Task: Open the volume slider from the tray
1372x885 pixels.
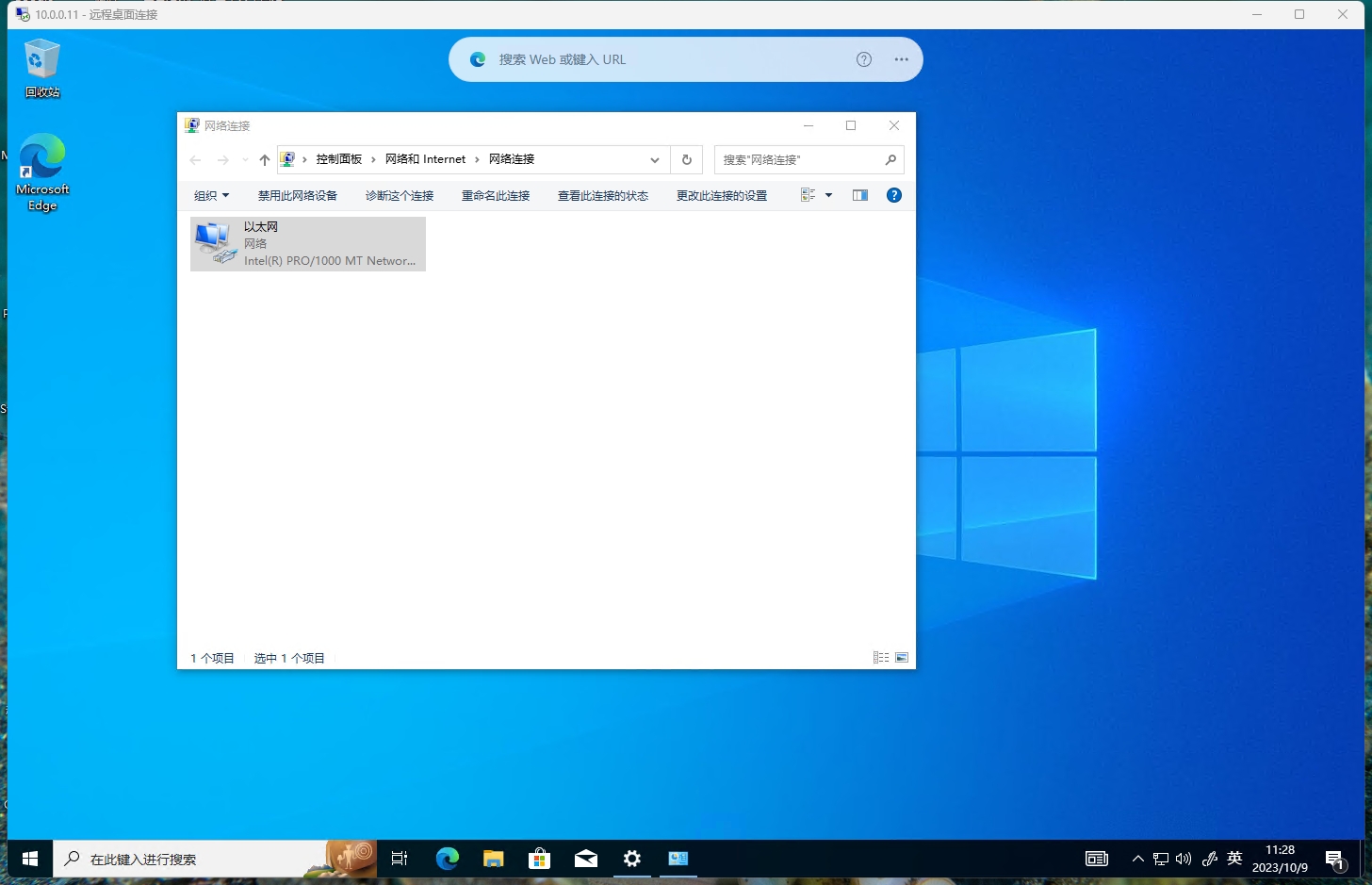Action: pyautogui.click(x=1184, y=859)
